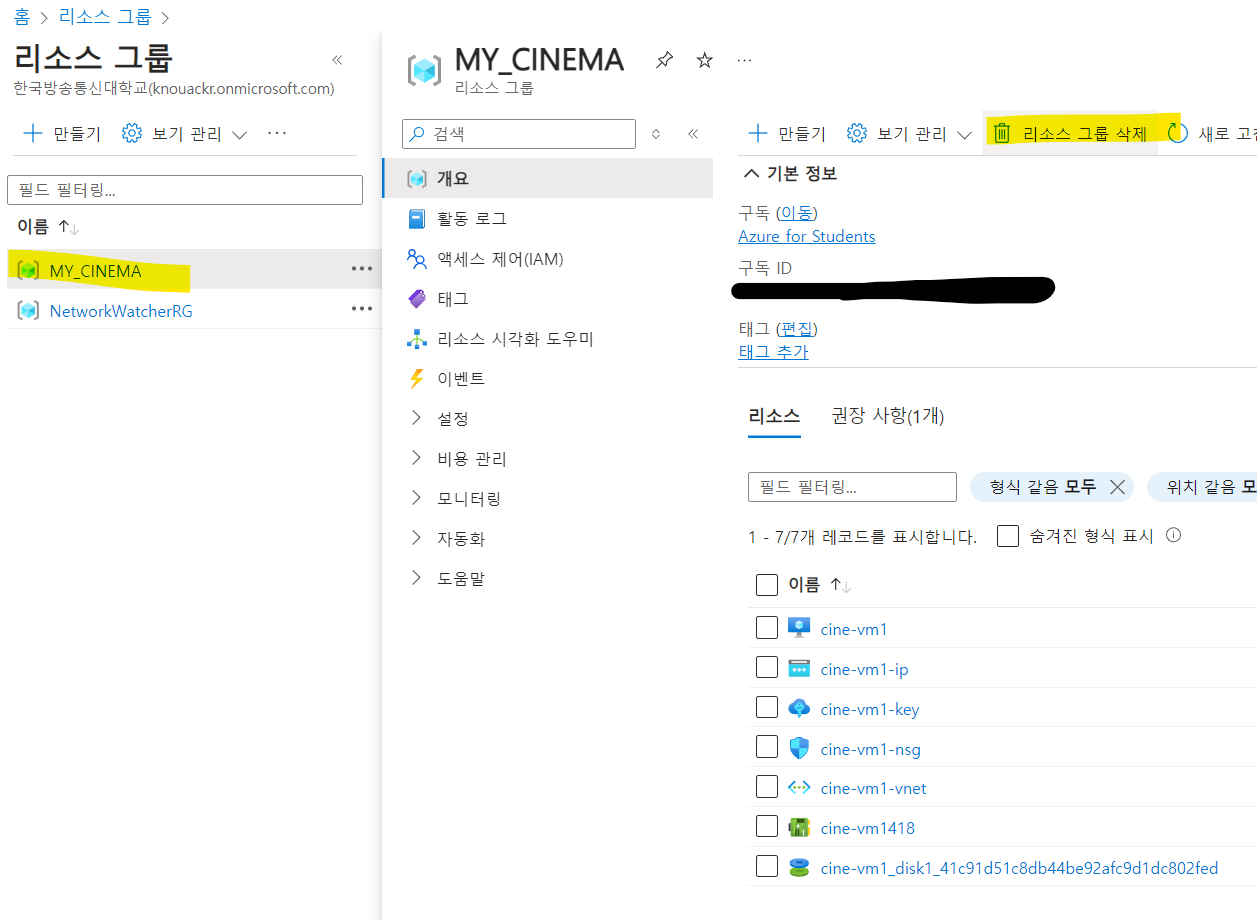Focus the resources 필드 필터링 input
Viewport: 1257px width, 920px height.
(852, 487)
